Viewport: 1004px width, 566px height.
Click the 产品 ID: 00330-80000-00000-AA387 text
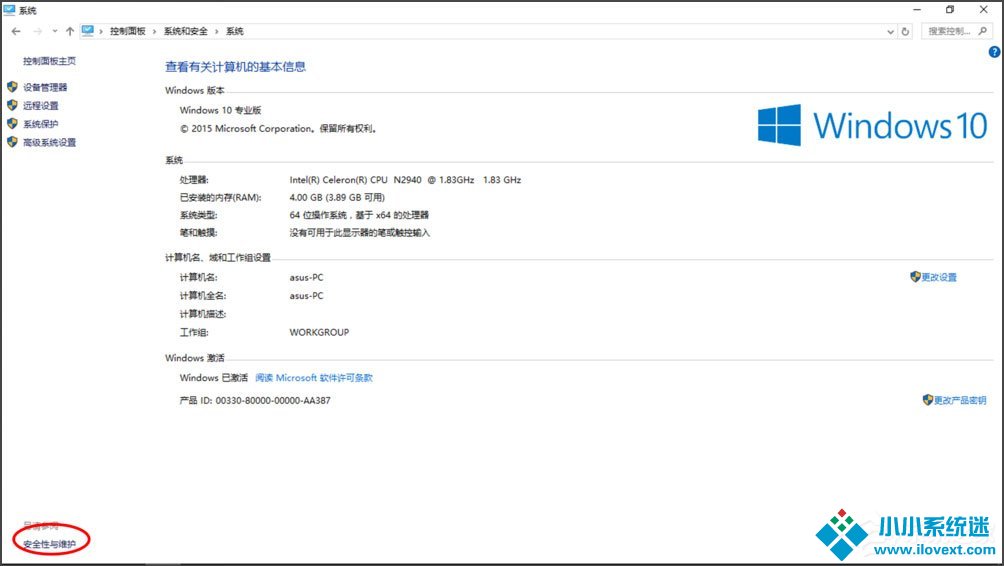click(255, 401)
